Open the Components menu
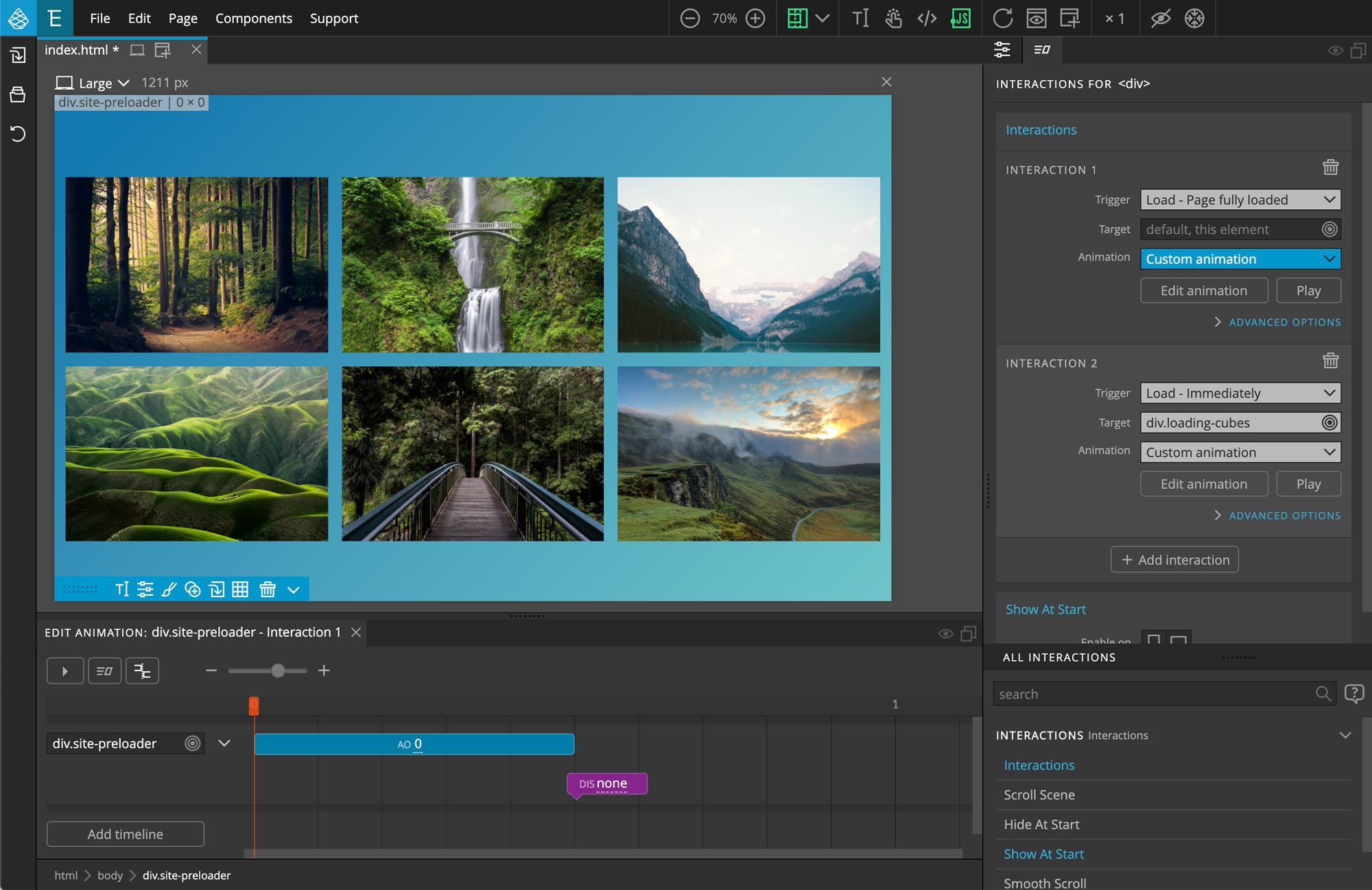Image resolution: width=1372 pixels, height=890 pixels. (254, 19)
